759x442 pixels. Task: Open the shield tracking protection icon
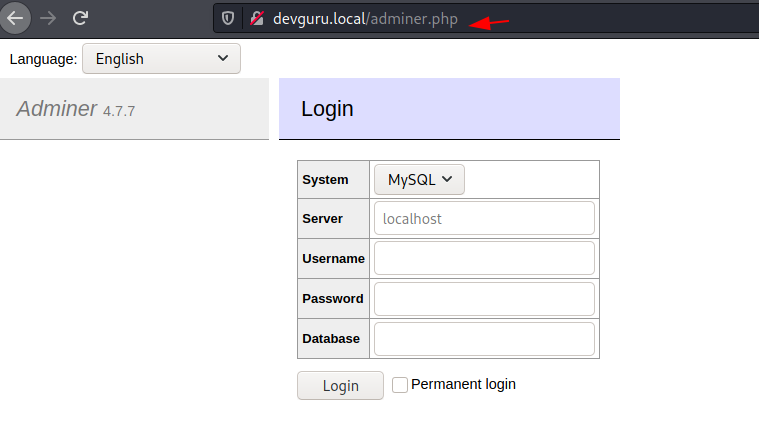pyautogui.click(x=228, y=19)
